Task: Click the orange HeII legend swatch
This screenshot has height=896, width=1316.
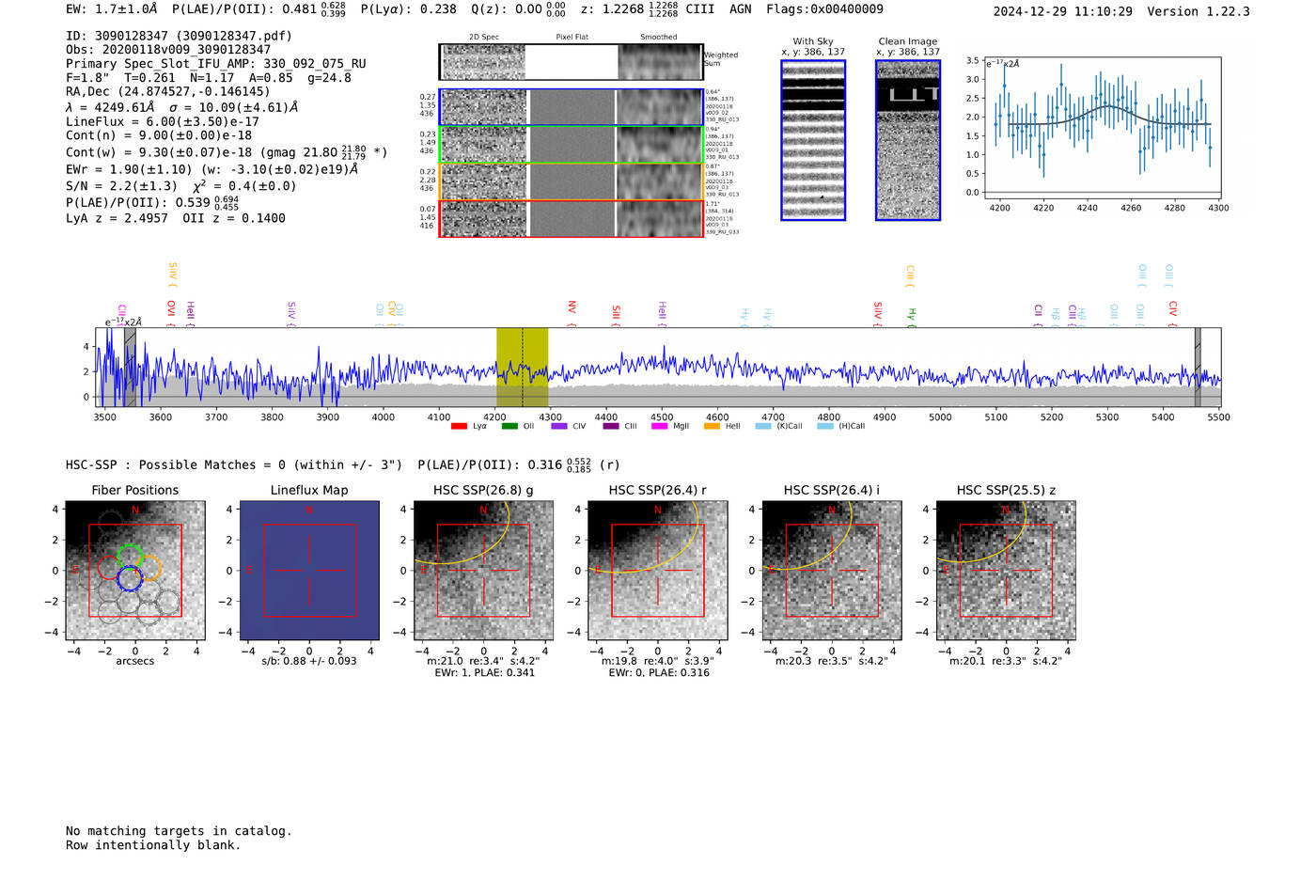Action: pos(712,426)
